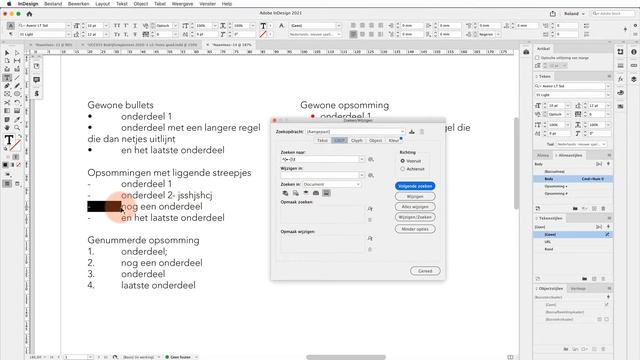Open special characters menu for Zoeken naar

[x=371, y=159]
